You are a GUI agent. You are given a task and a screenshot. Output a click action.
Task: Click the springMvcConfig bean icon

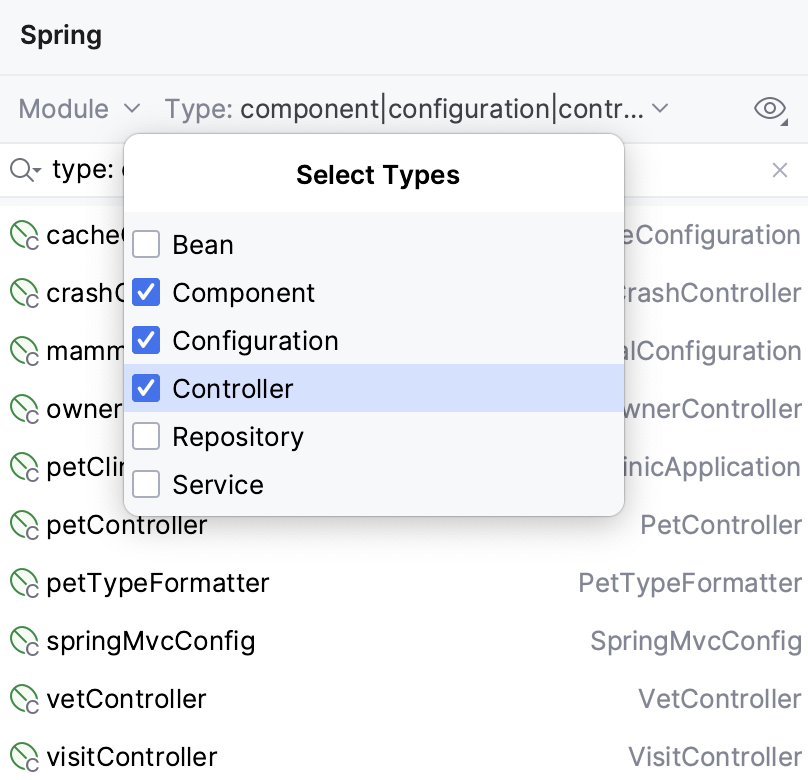[24, 641]
